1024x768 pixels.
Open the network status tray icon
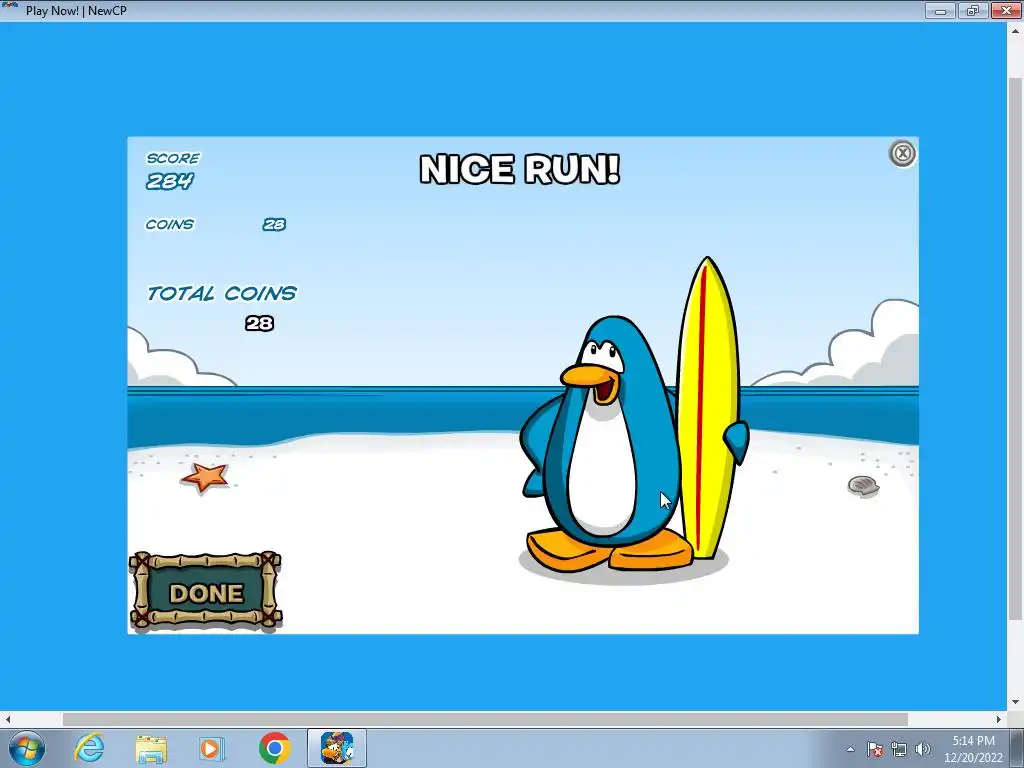[x=899, y=749]
